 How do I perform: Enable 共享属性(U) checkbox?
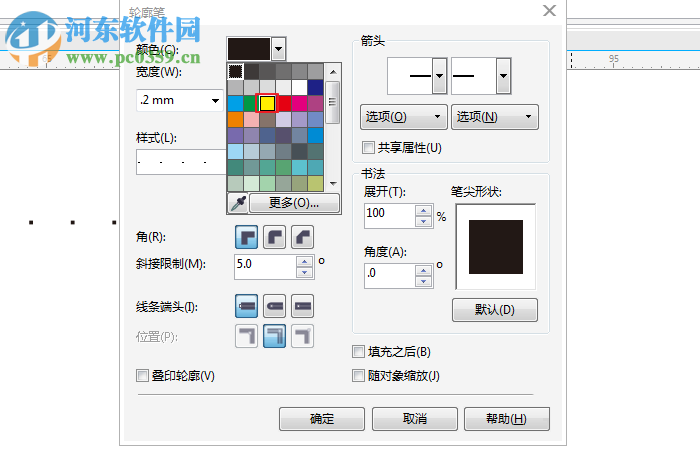coord(368,148)
